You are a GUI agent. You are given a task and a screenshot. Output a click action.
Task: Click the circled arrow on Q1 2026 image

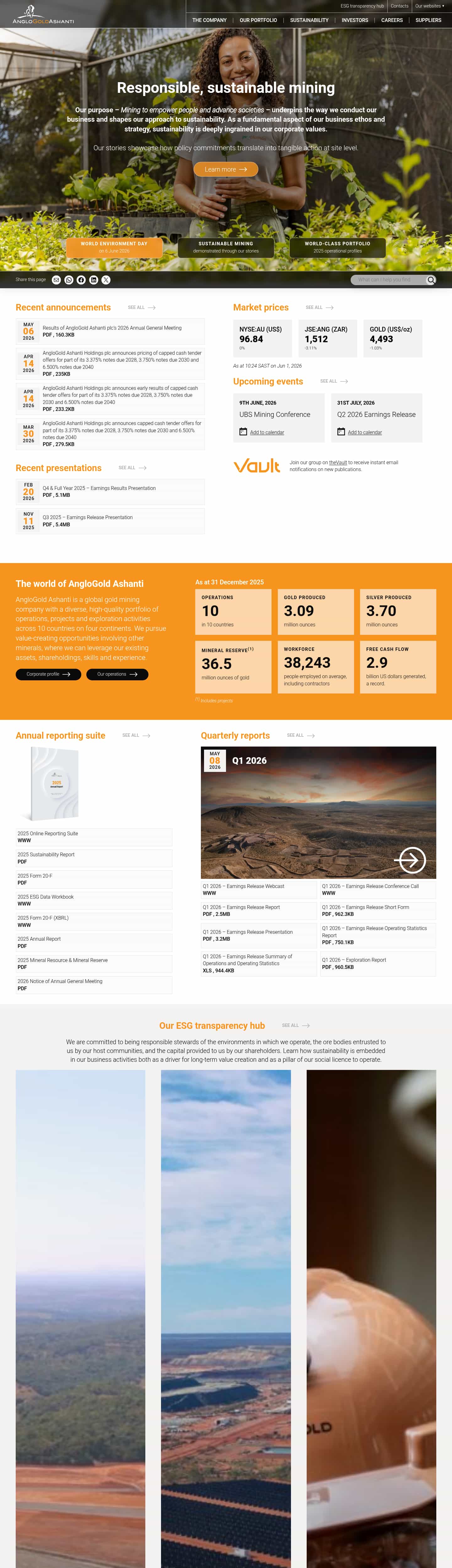pyautogui.click(x=410, y=860)
